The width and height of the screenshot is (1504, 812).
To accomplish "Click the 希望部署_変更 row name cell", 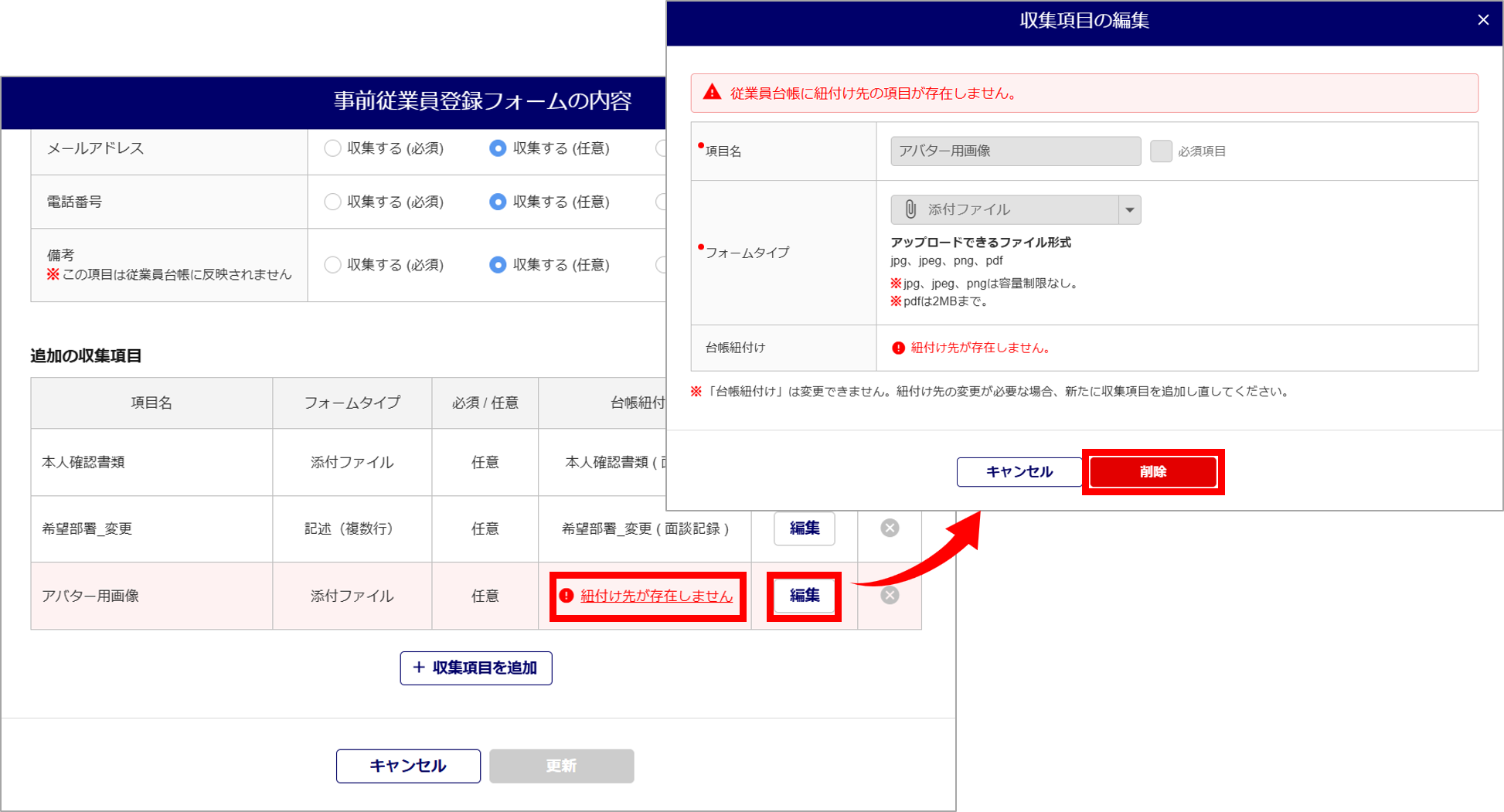I will point(151,529).
